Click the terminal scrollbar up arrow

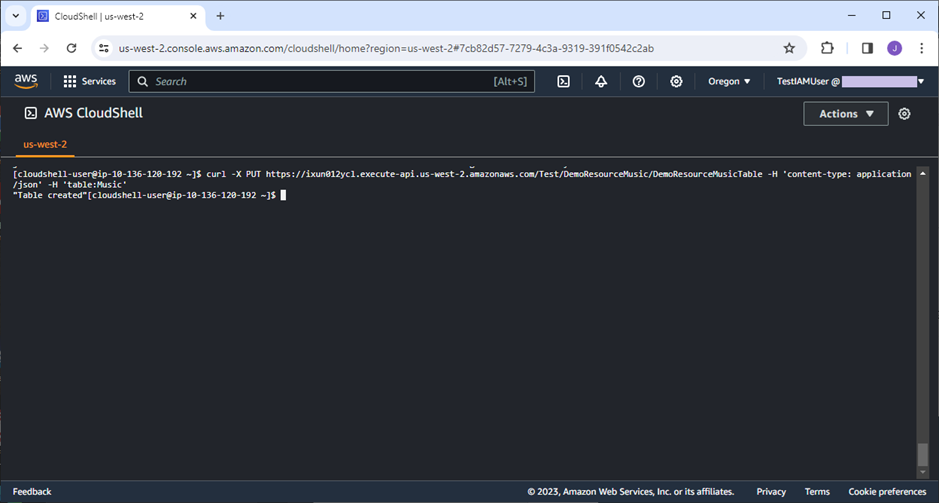tap(923, 173)
